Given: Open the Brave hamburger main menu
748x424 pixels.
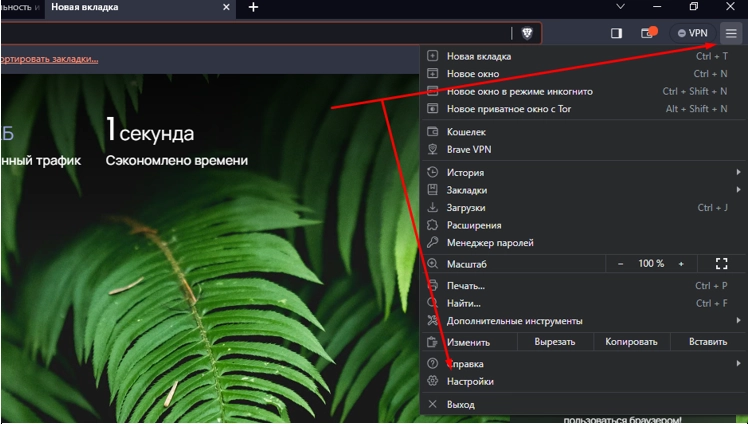Looking at the screenshot, I should pos(731,33).
